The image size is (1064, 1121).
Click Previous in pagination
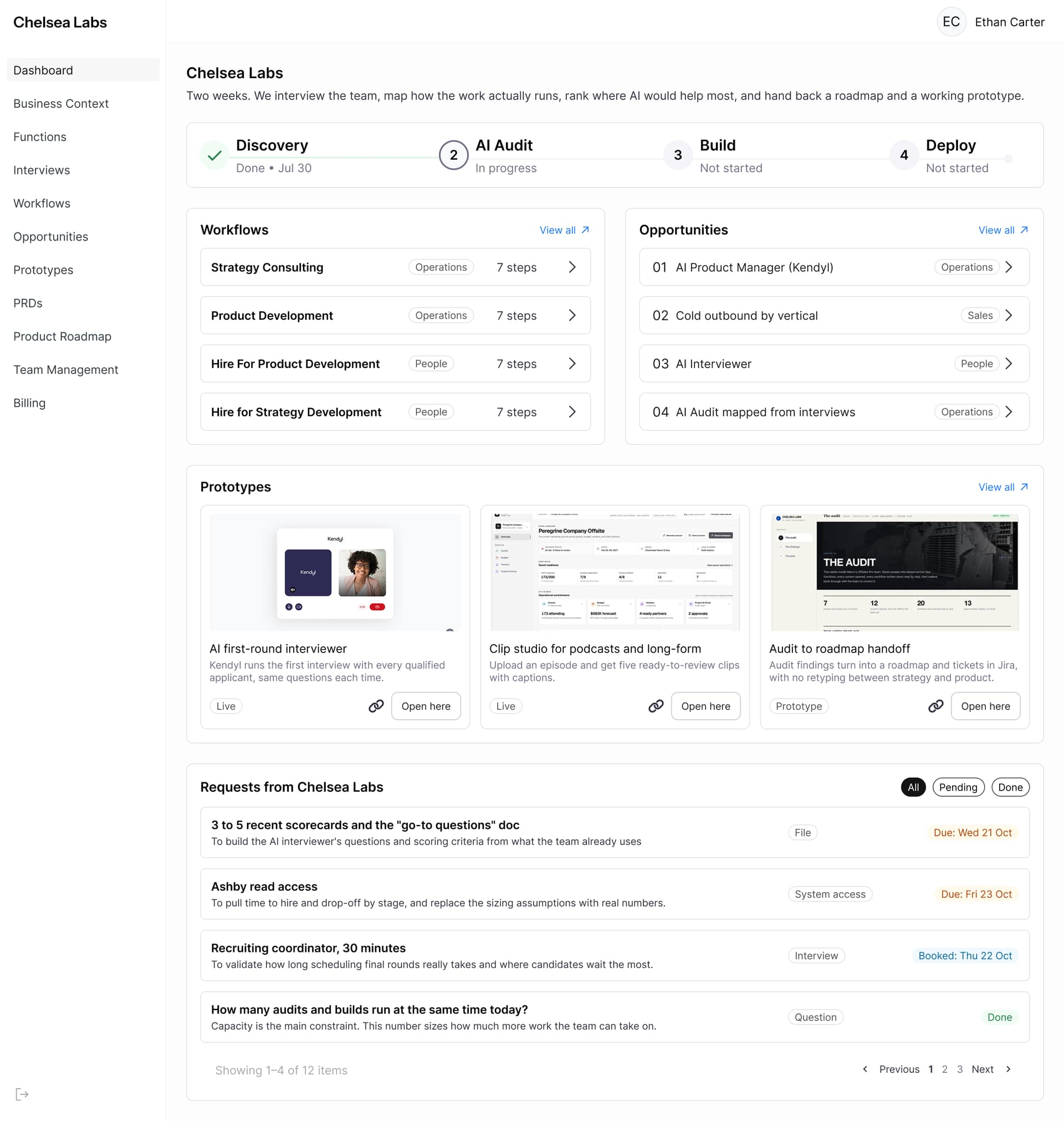click(x=899, y=1069)
